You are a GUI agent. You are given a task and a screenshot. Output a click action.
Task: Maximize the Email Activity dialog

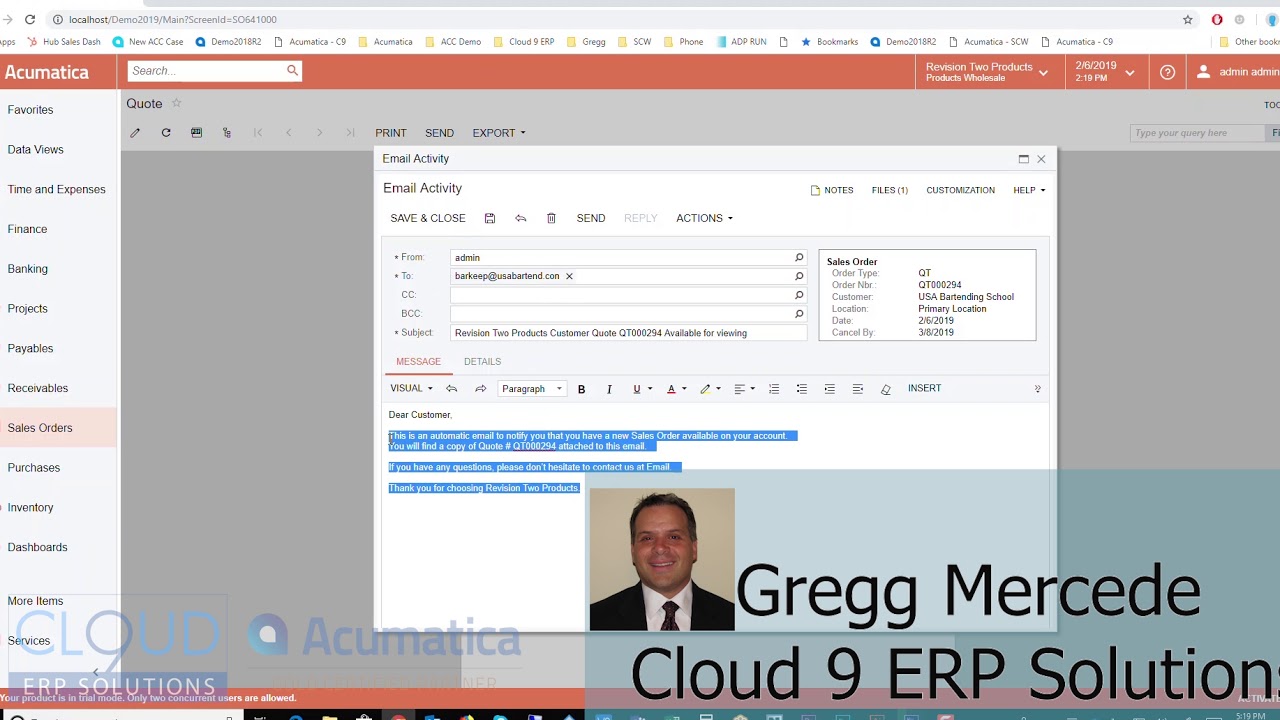click(1023, 159)
